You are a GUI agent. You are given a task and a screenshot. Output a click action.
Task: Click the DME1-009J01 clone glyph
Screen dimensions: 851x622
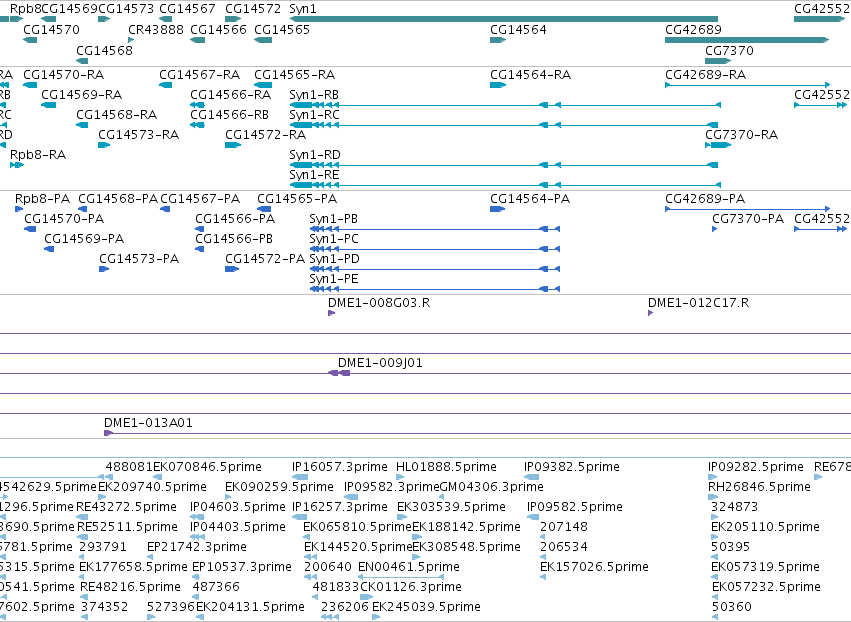tap(339, 373)
